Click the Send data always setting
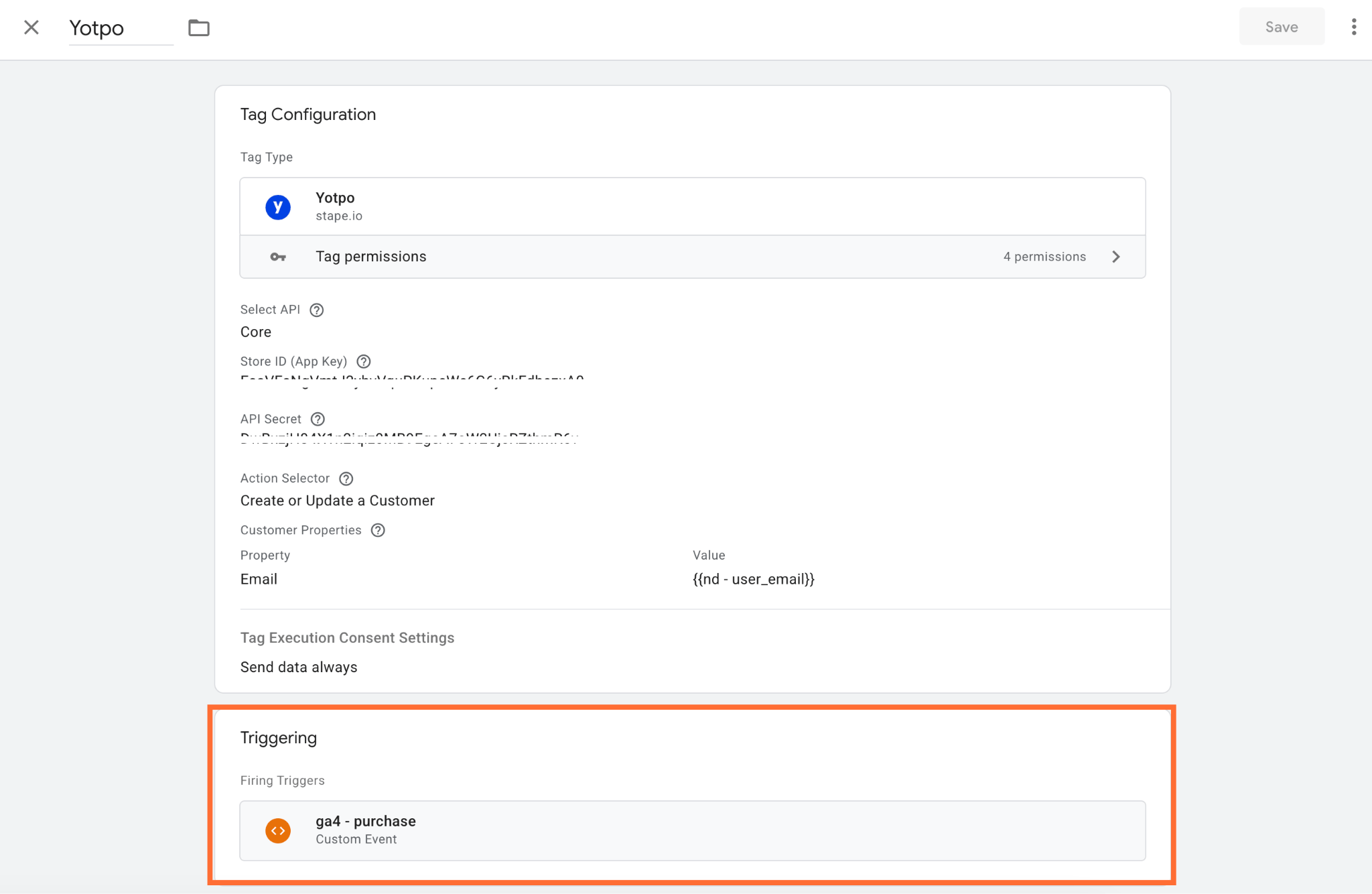This screenshot has width=1372, height=894. point(299,667)
